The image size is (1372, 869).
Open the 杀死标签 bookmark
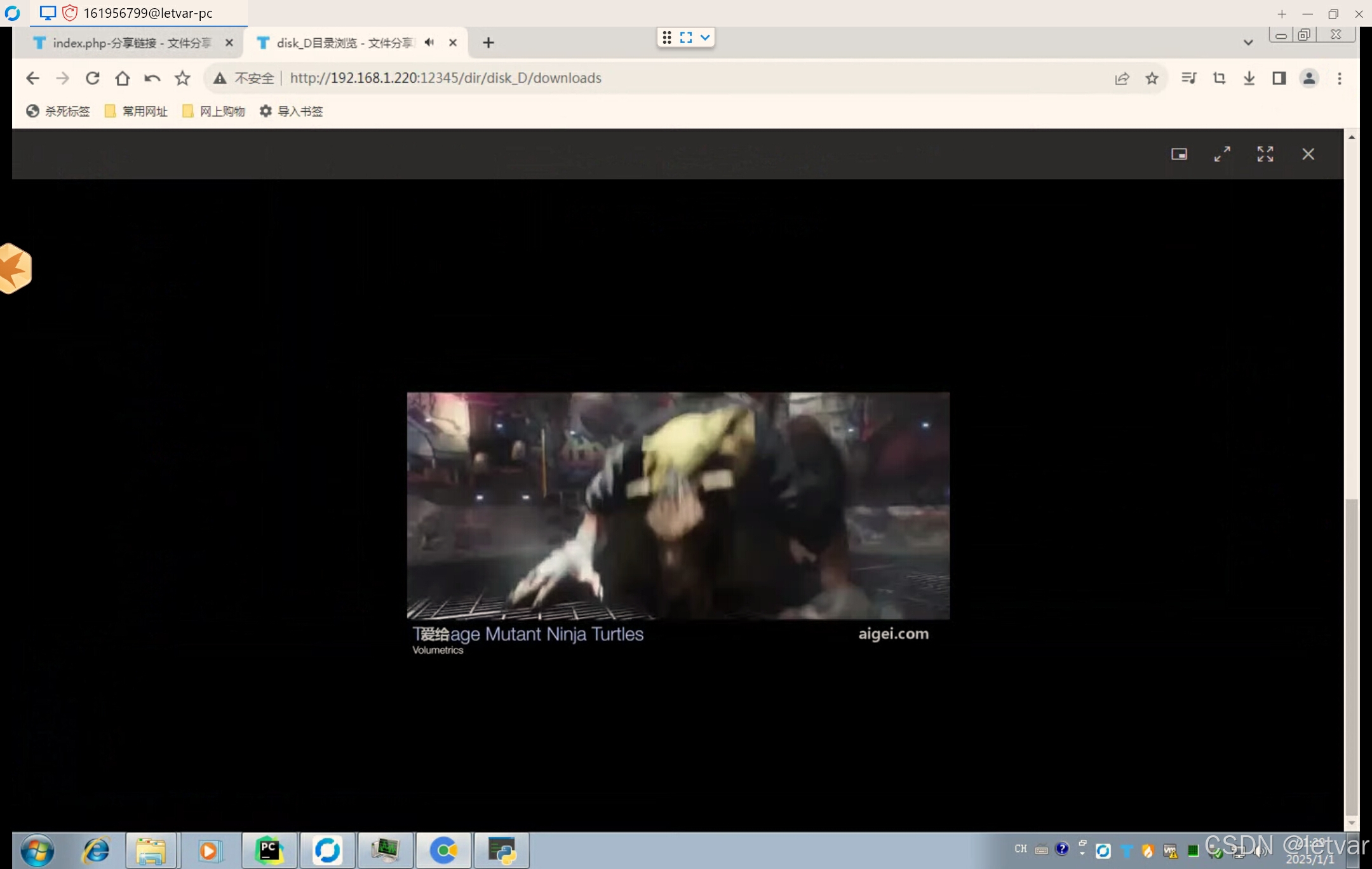pyautogui.click(x=58, y=111)
